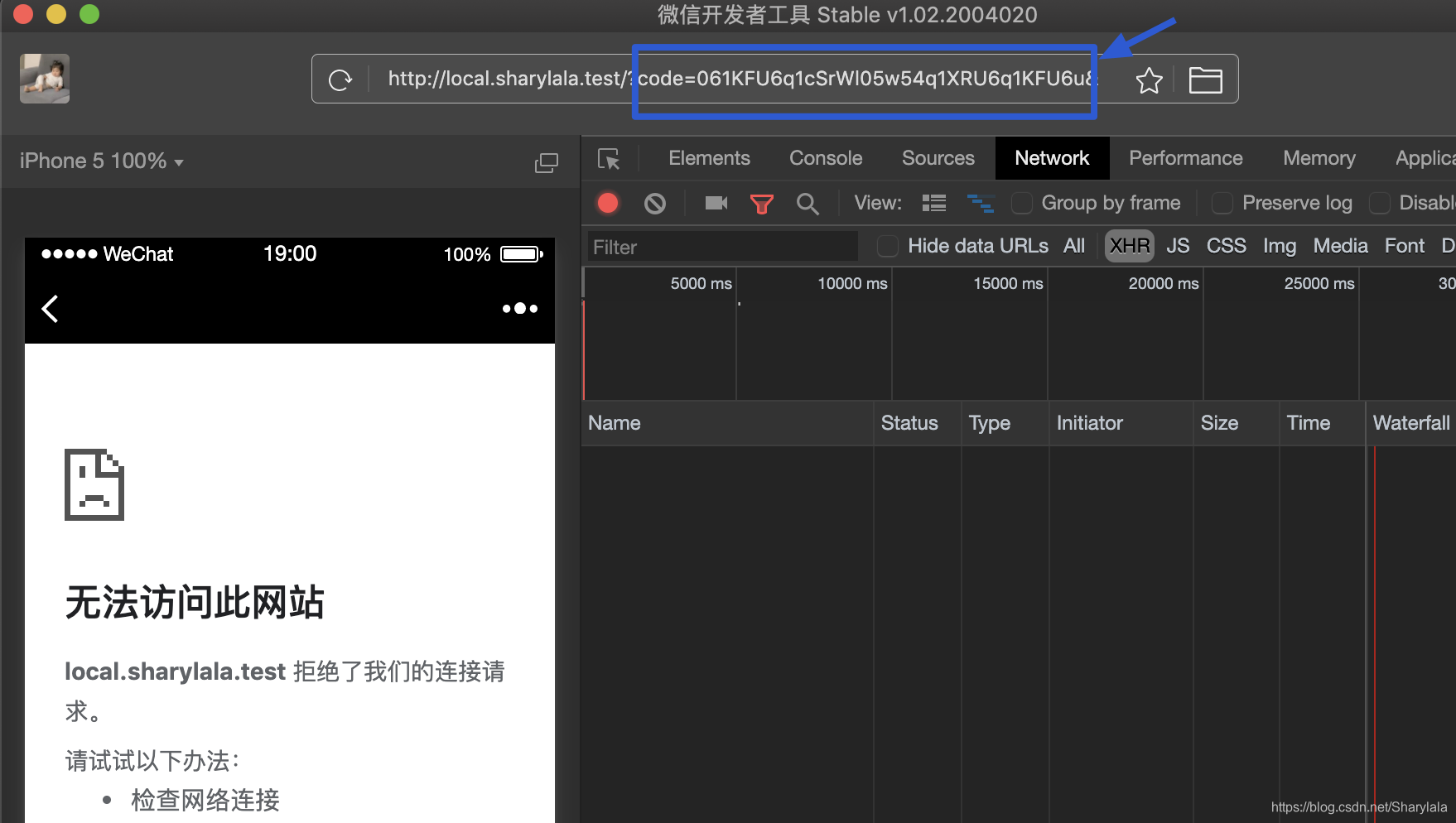Viewport: 1456px width, 823px height.
Task: Refresh the page via the reload icon
Action: (340, 79)
